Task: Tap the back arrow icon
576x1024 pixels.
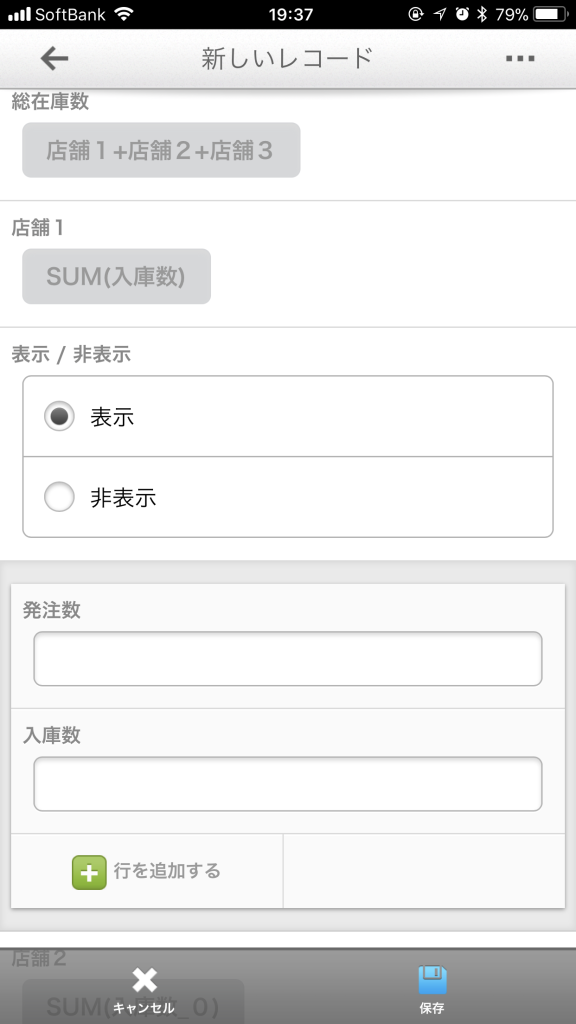Action: coord(54,59)
